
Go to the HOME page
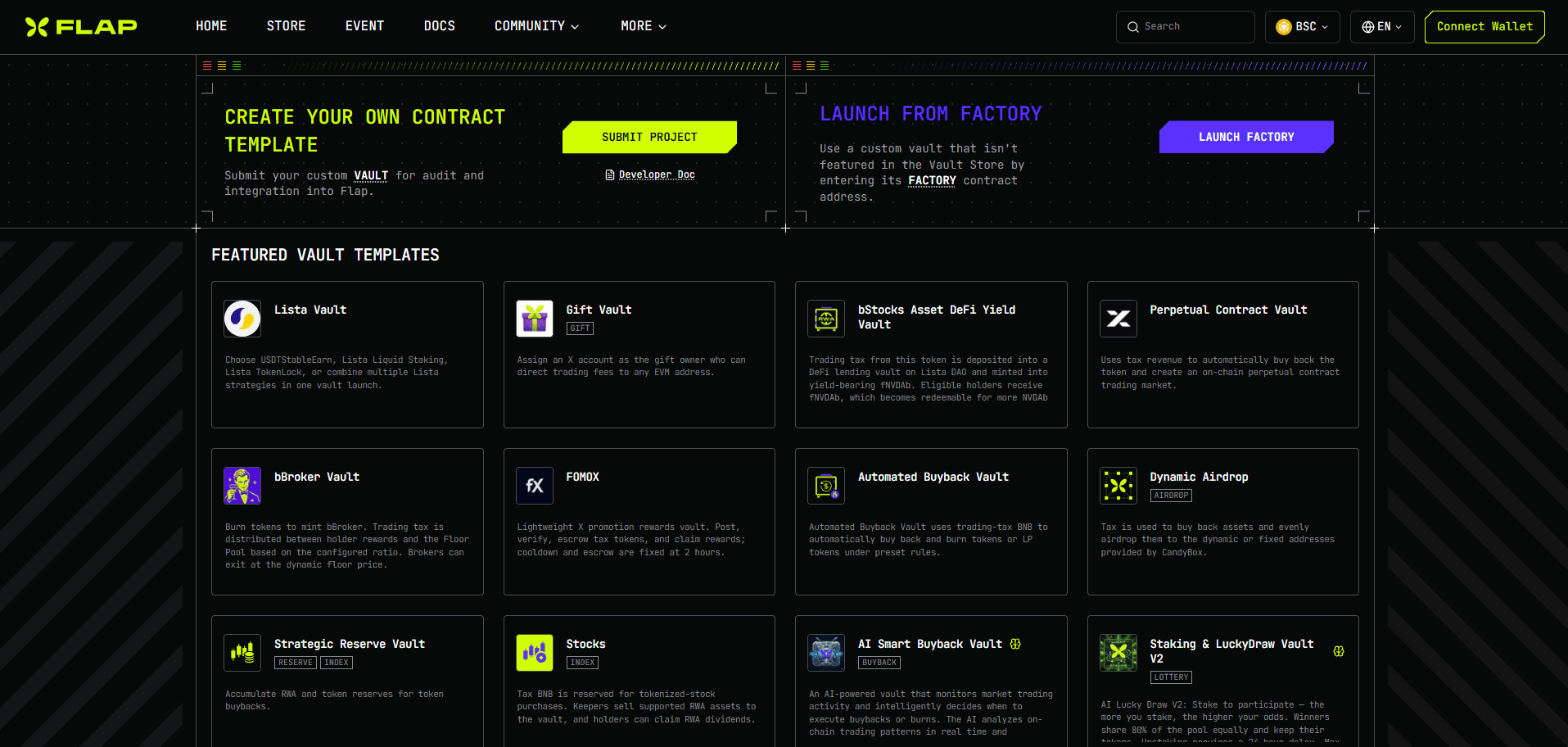click(211, 26)
